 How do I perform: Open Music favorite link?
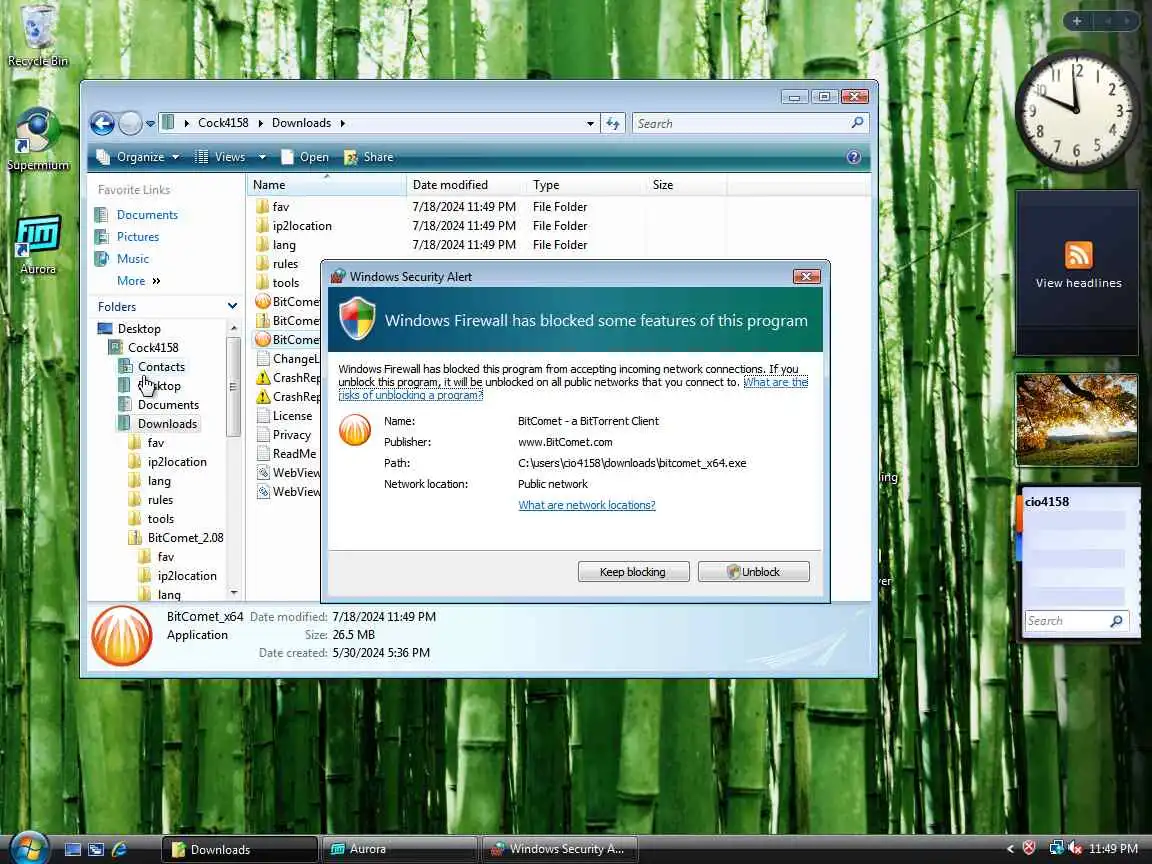132,259
